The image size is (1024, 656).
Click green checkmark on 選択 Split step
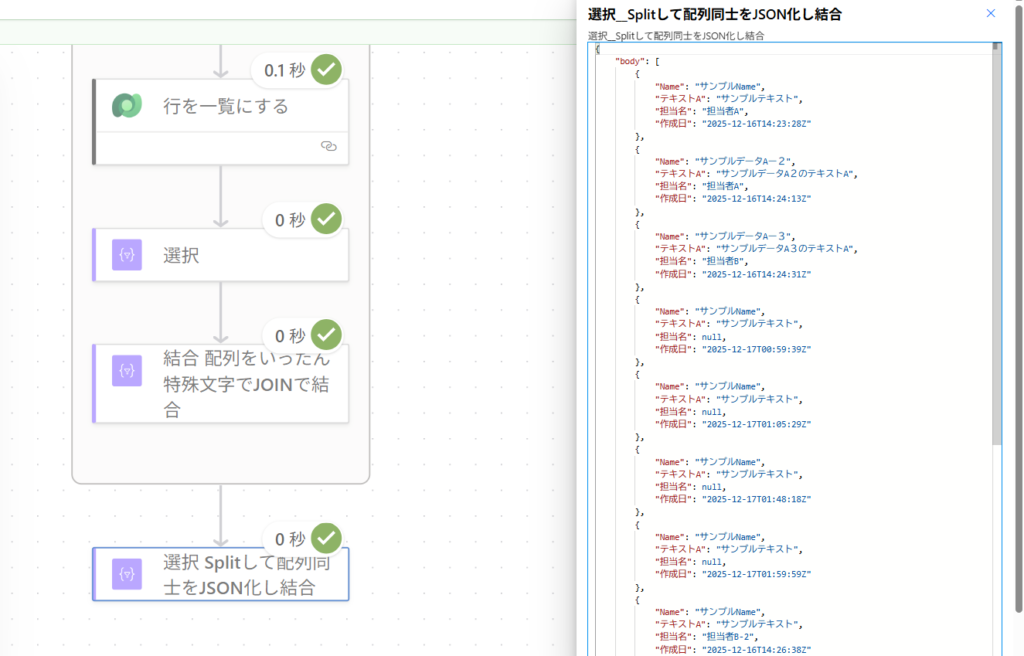(x=326, y=538)
